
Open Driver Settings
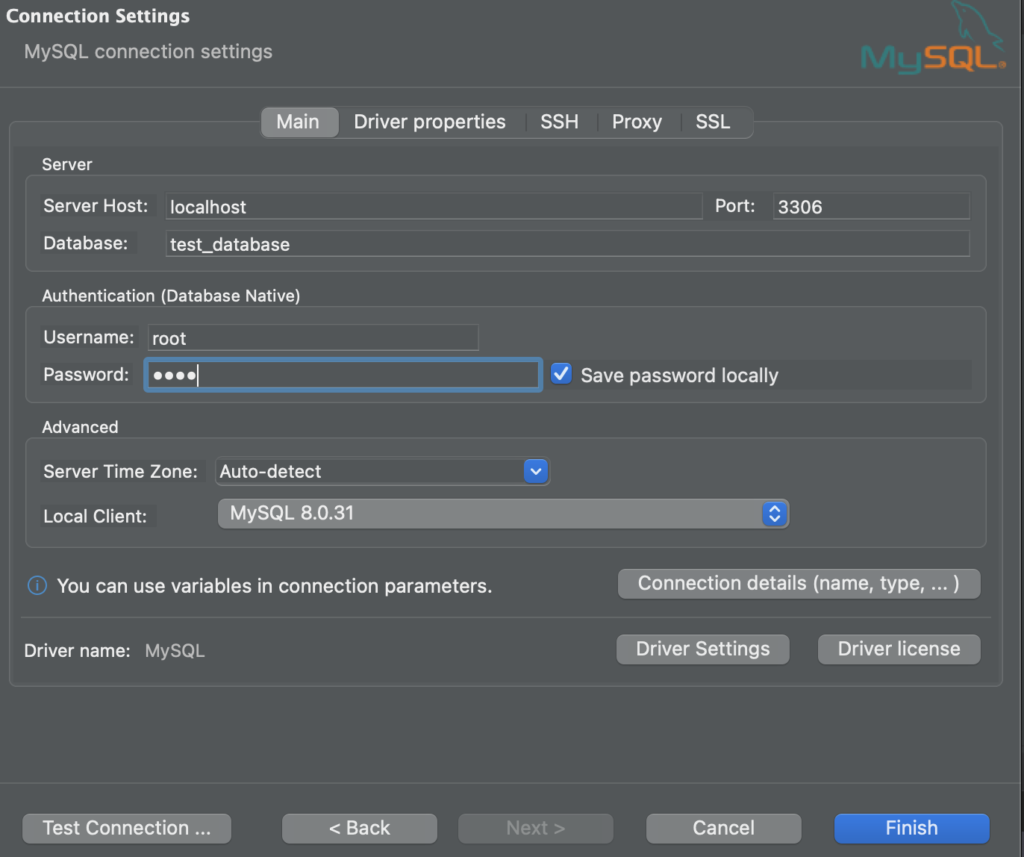pos(702,649)
